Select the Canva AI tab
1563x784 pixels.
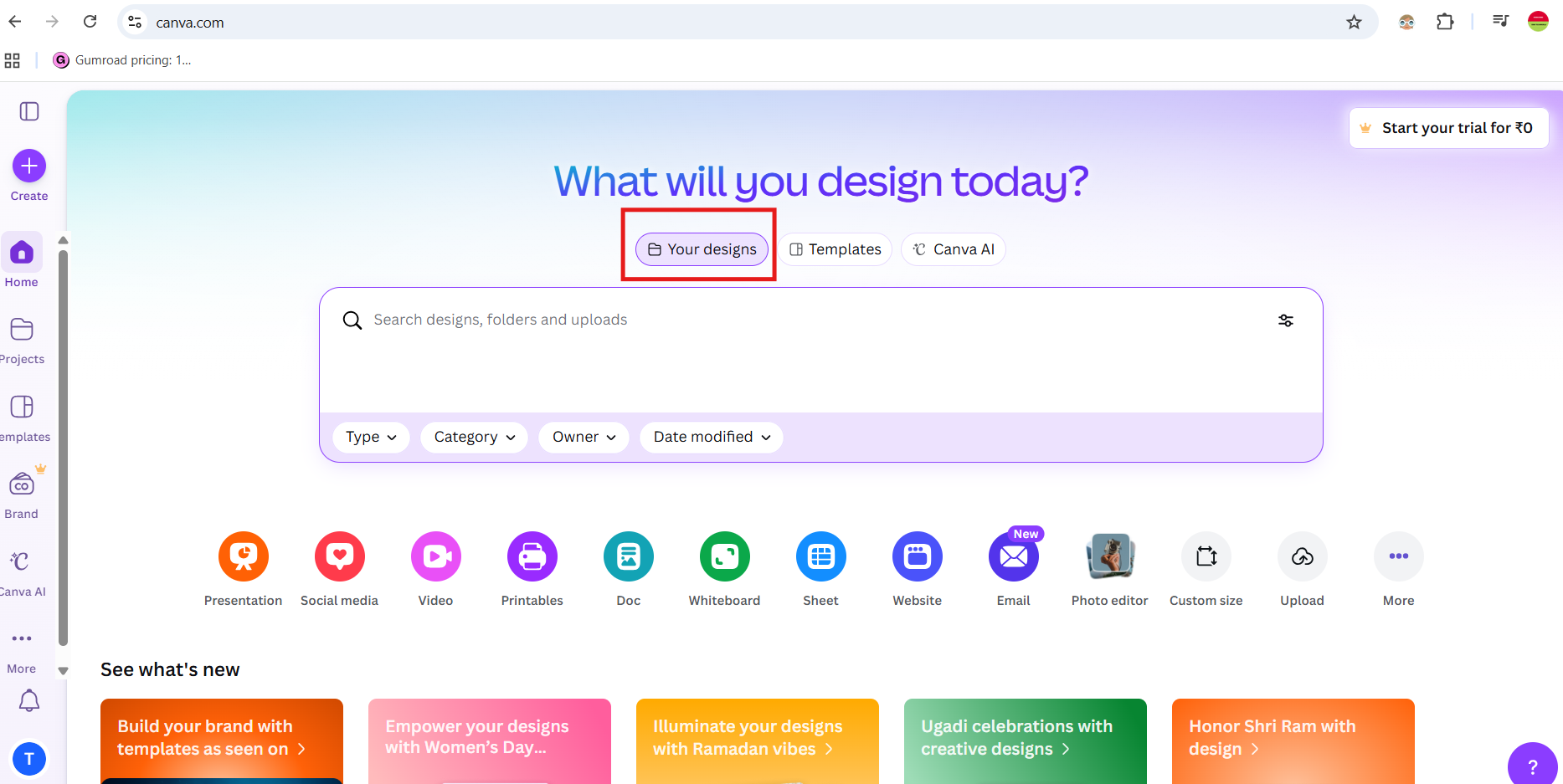pyautogui.click(x=953, y=249)
